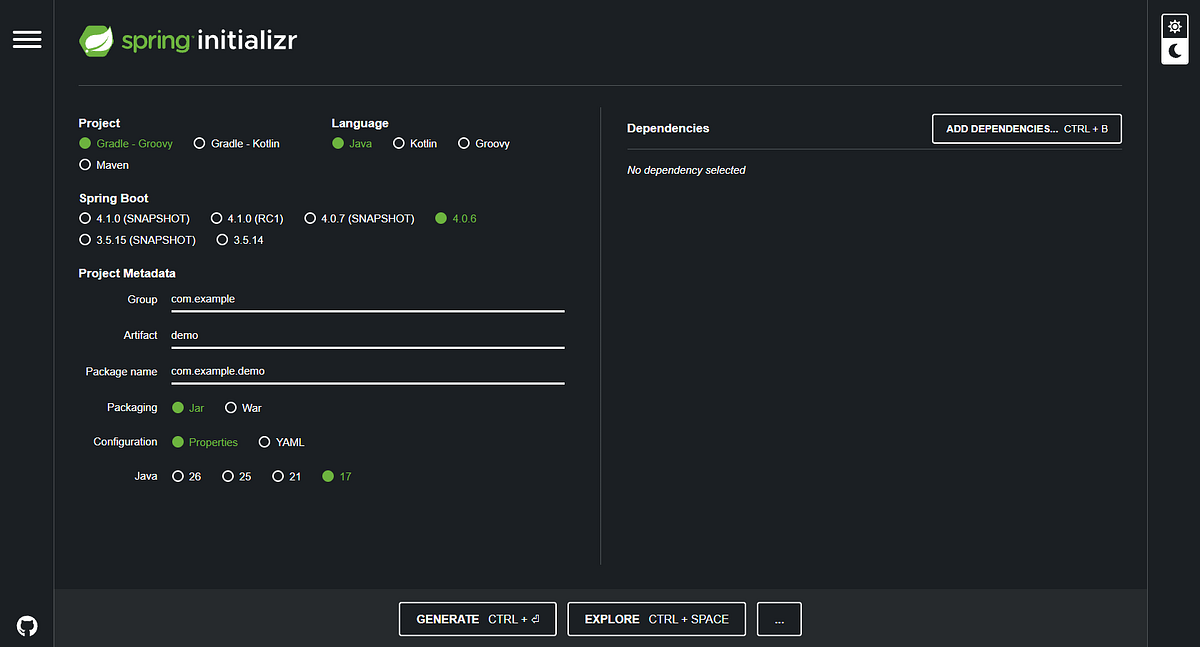The height and width of the screenshot is (647, 1200).
Task: Select Java version 26
Action: click(x=187, y=476)
